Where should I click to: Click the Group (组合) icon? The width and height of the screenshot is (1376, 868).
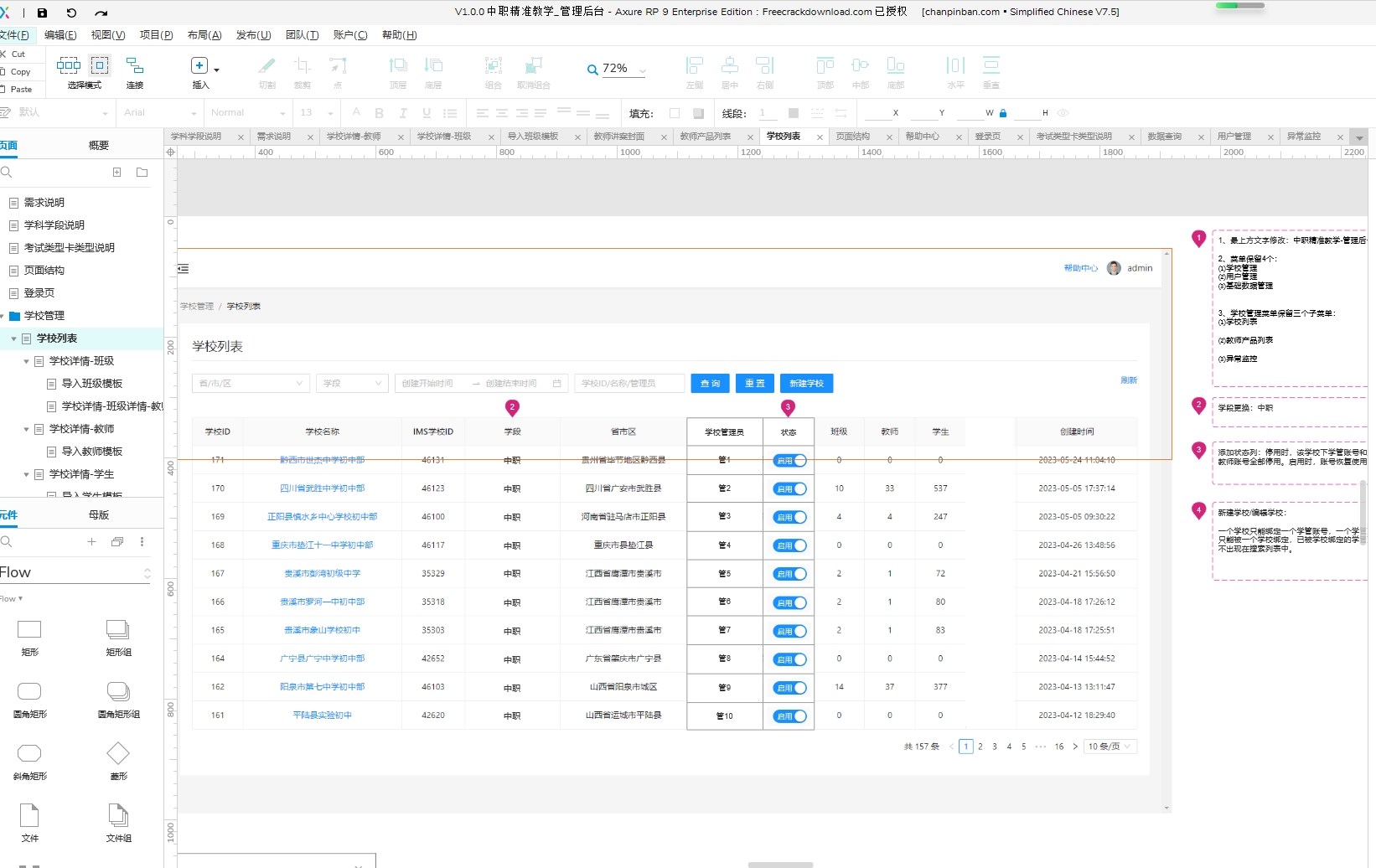tap(494, 65)
